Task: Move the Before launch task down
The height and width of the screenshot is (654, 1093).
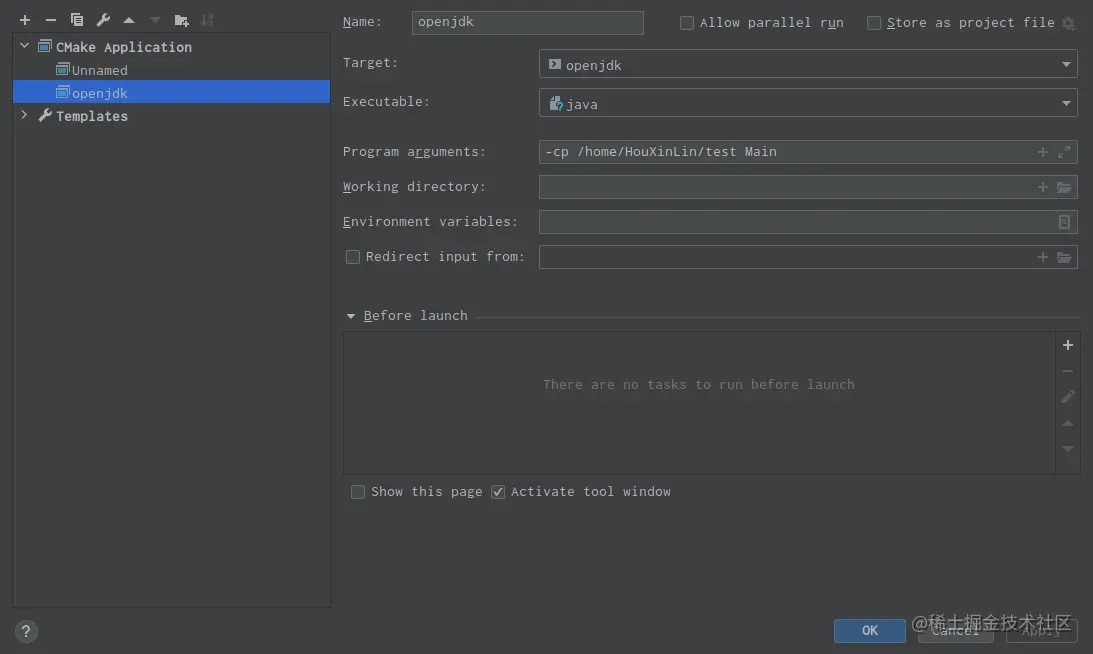Action: pyautogui.click(x=1067, y=449)
